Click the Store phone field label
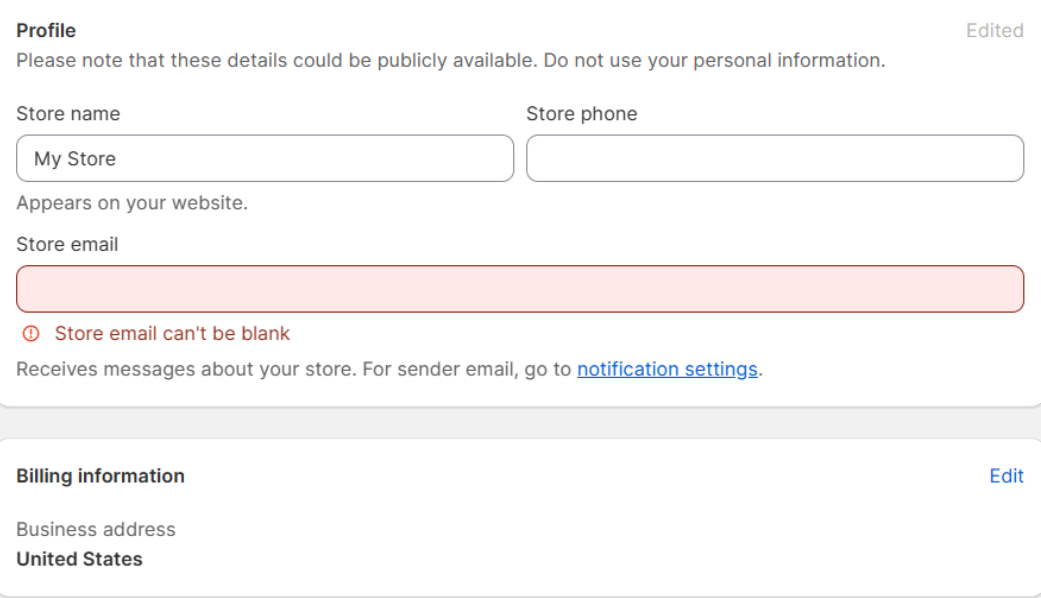Screen dimensions: 1041x598 (x=582, y=113)
